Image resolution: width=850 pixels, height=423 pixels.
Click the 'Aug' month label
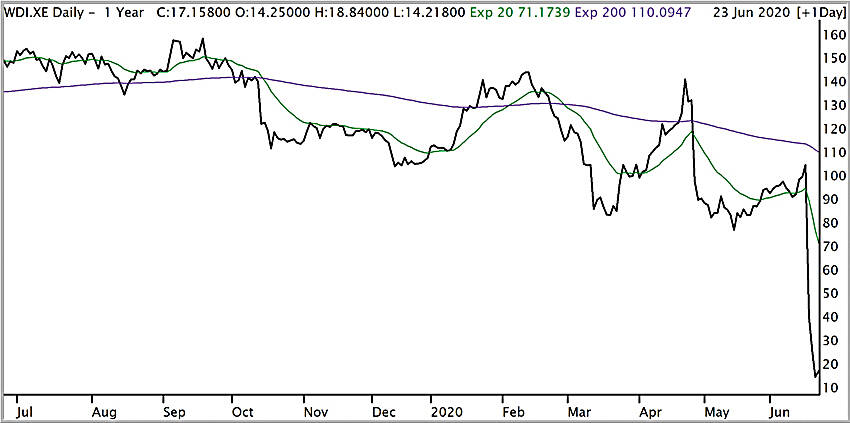[104, 412]
